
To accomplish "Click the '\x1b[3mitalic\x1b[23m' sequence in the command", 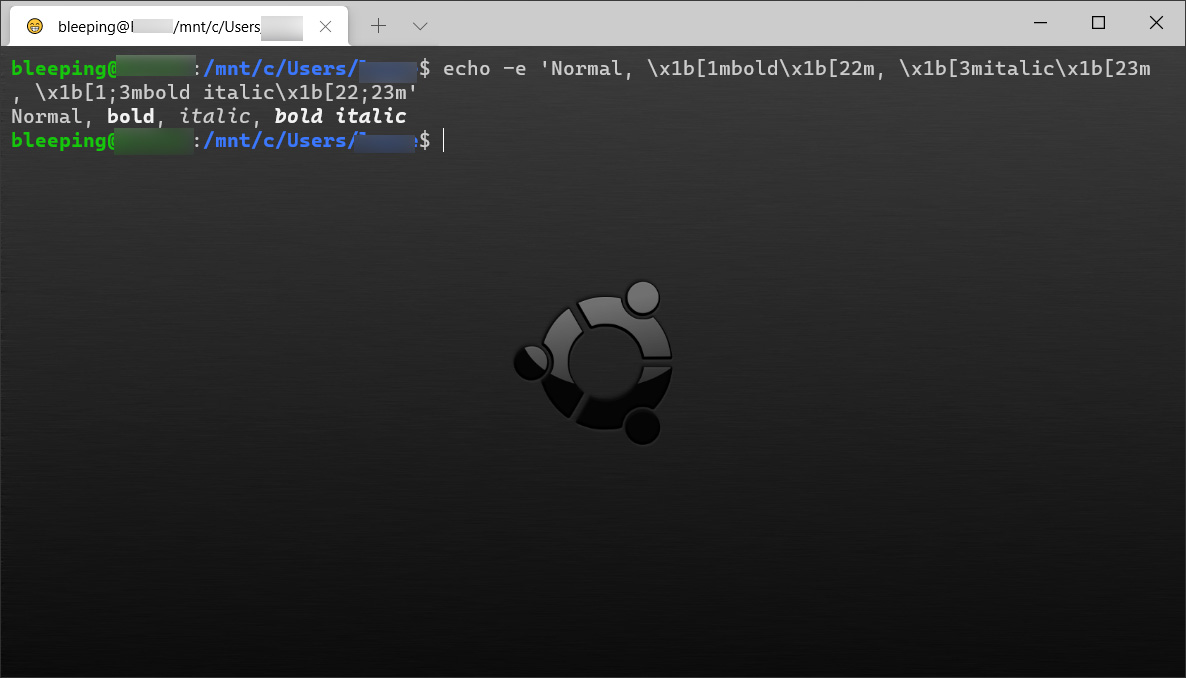I will [x=1025, y=69].
